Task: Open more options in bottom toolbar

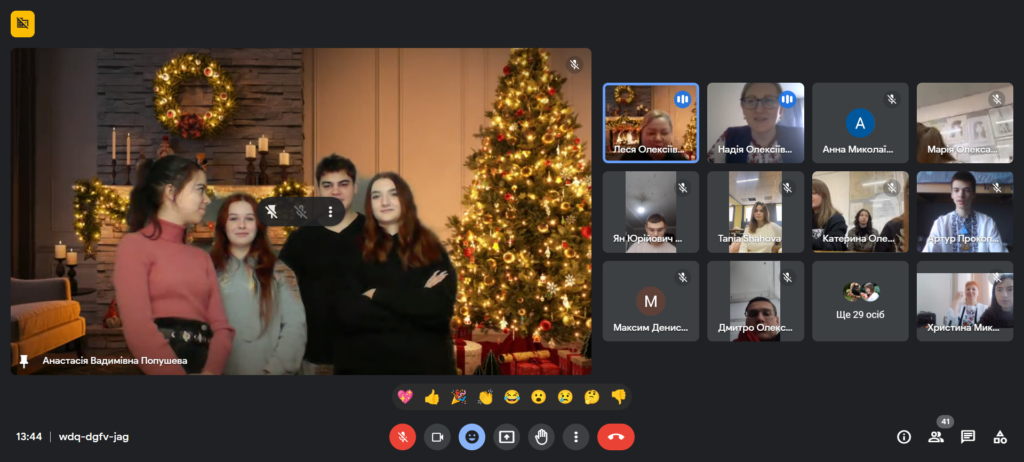Action: click(576, 437)
